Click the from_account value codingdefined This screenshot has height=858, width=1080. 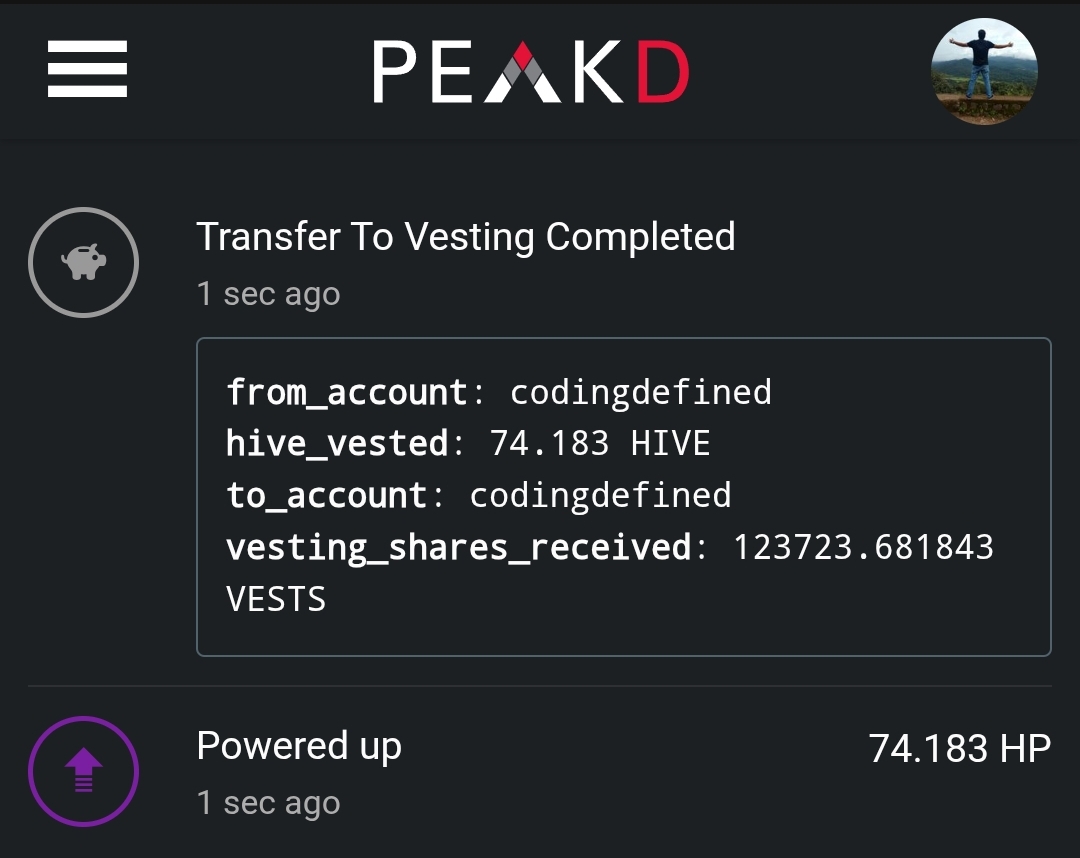point(641,393)
